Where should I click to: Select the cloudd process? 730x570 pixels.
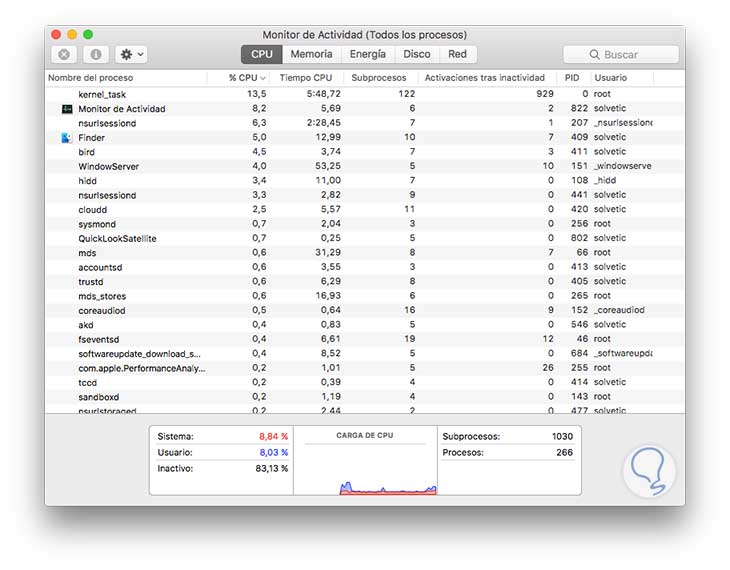(365, 210)
